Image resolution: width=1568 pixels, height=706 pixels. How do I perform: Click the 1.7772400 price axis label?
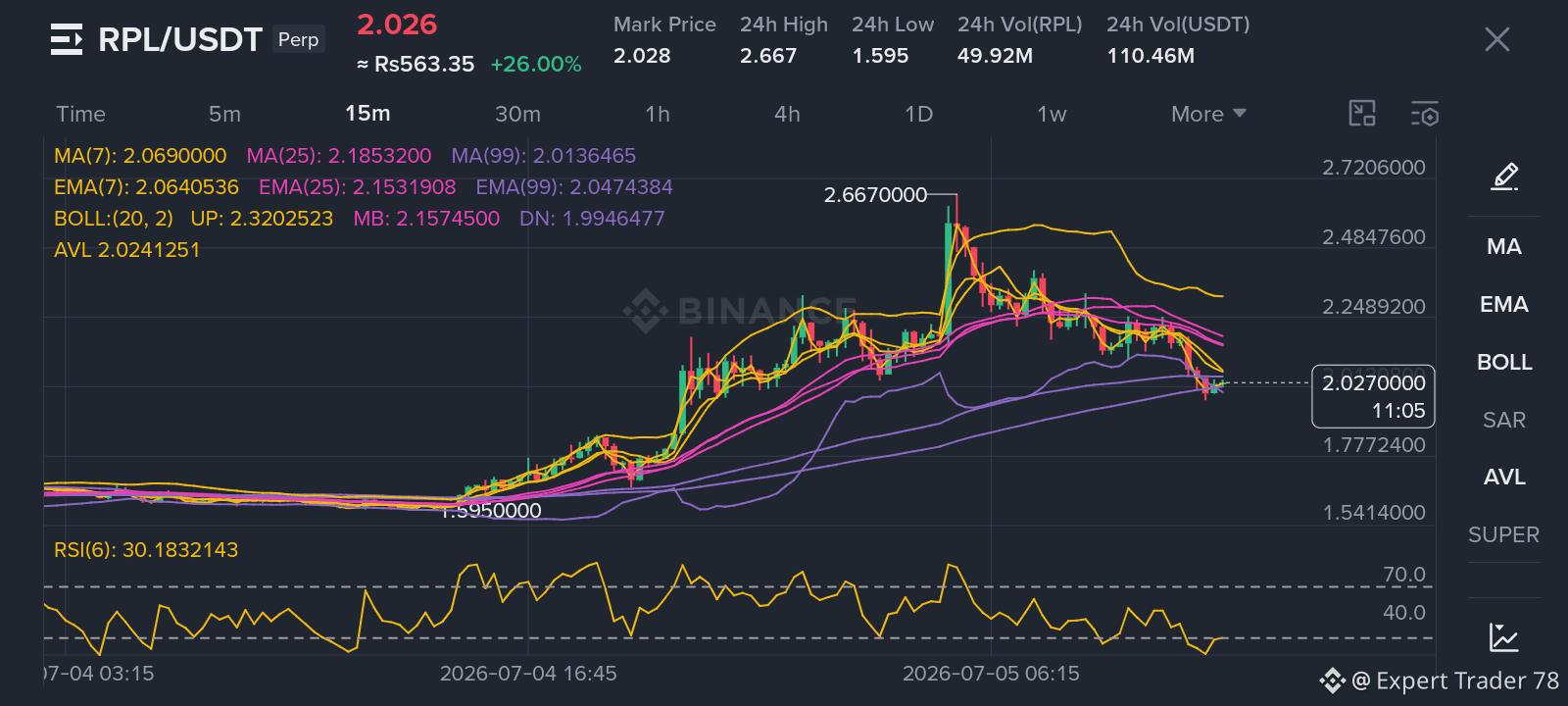click(1374, 445)
